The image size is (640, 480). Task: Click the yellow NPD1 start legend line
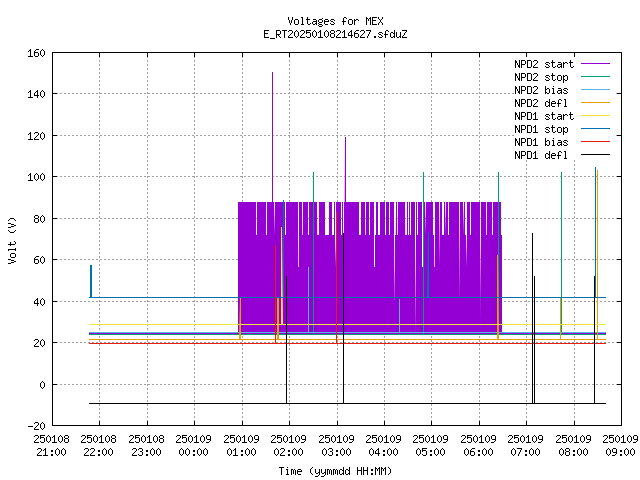(596, 116)
